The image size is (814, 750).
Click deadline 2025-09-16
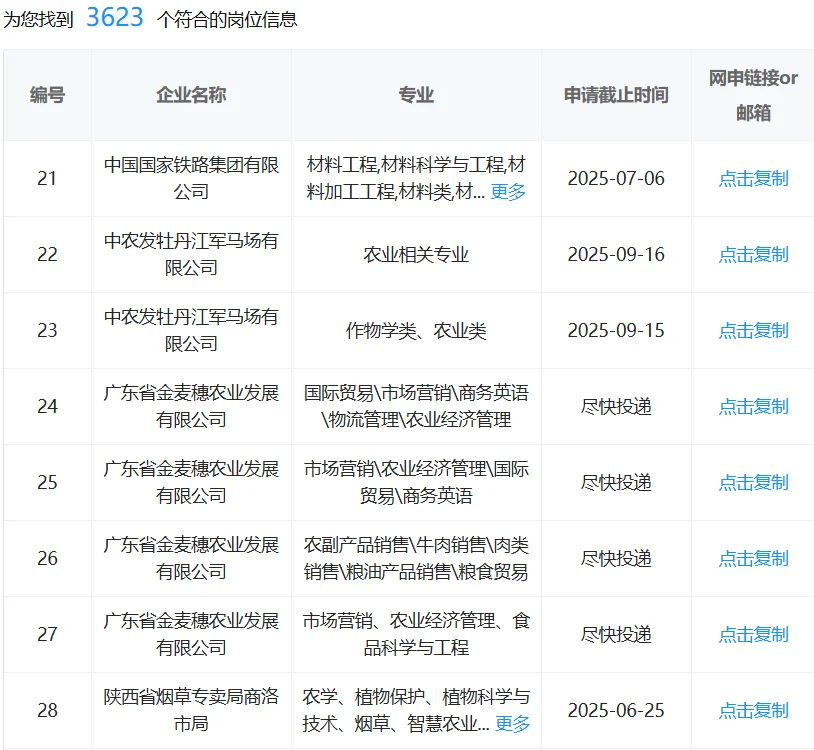[616, 254]
